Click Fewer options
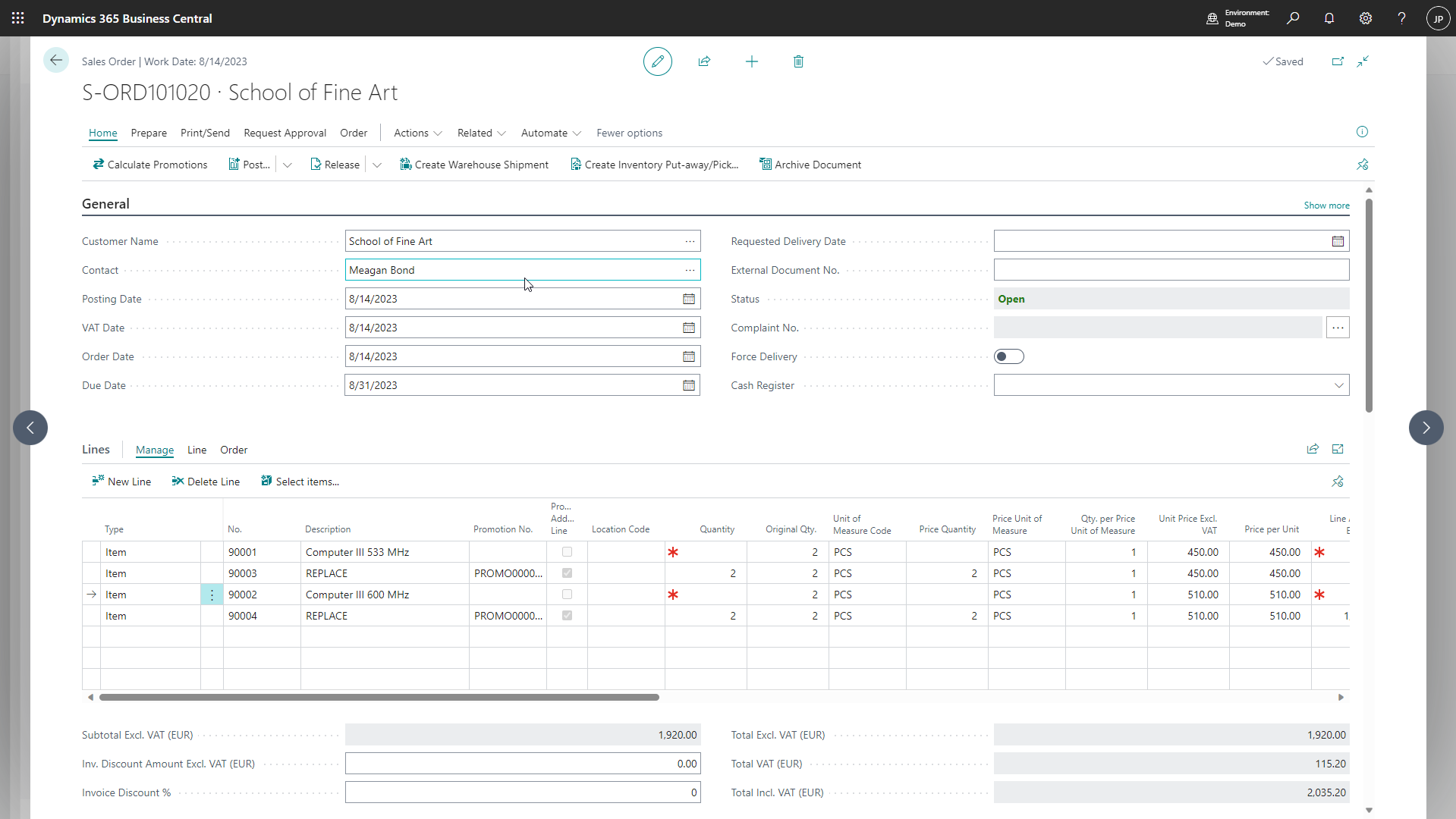Screen dimensions: 1456x819 (629, 133)
